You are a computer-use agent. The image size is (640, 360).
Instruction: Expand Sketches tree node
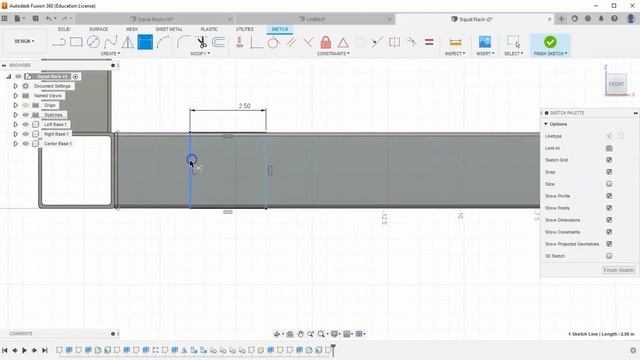(x=16, y=115)
